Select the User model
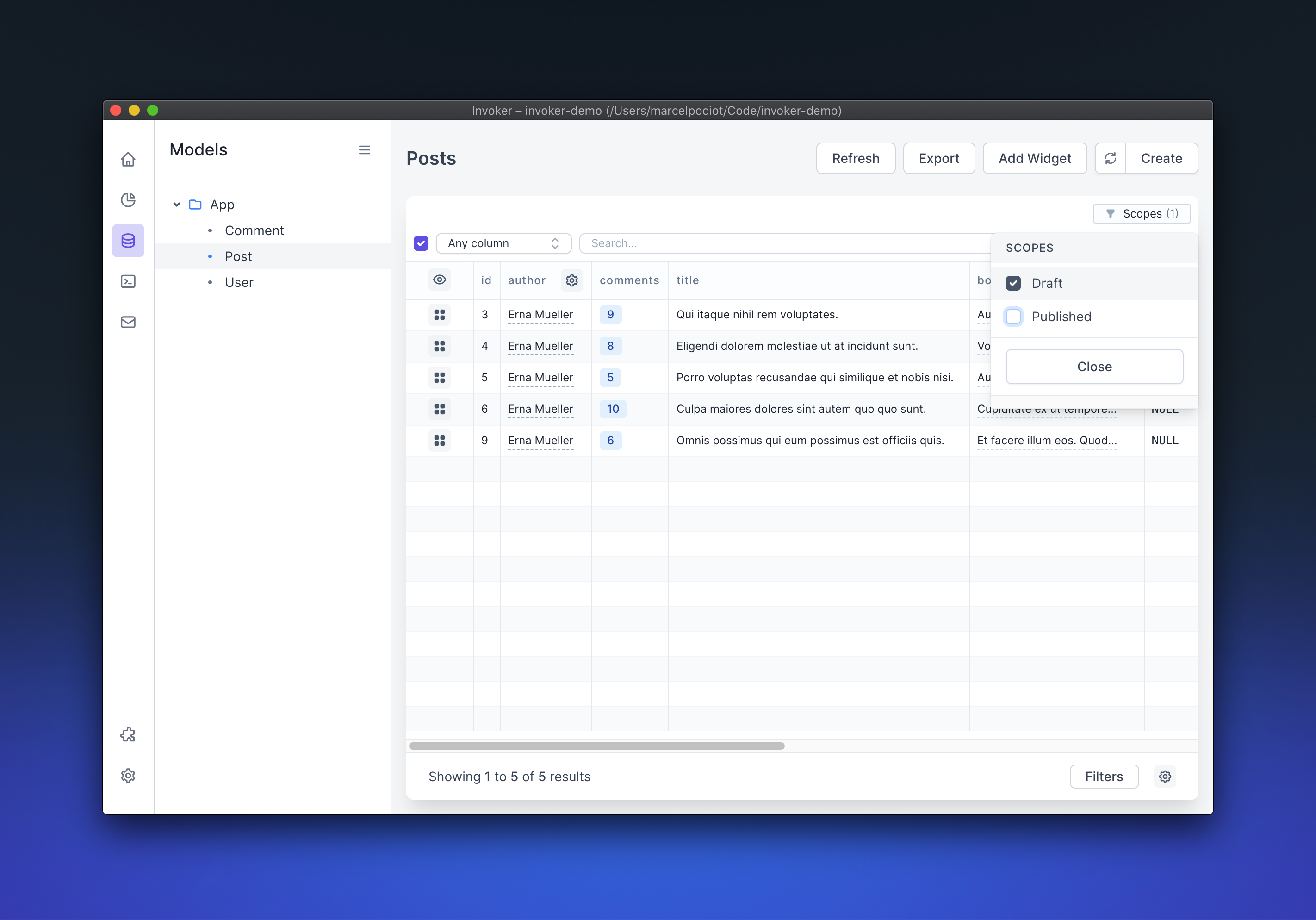Image resolution: width=1316 pixels, height=920 pixels. (x=238, y=282)
